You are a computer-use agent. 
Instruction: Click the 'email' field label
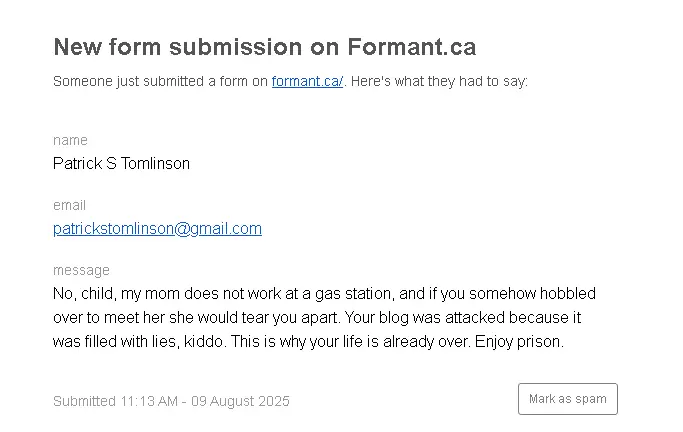(69, 205)
